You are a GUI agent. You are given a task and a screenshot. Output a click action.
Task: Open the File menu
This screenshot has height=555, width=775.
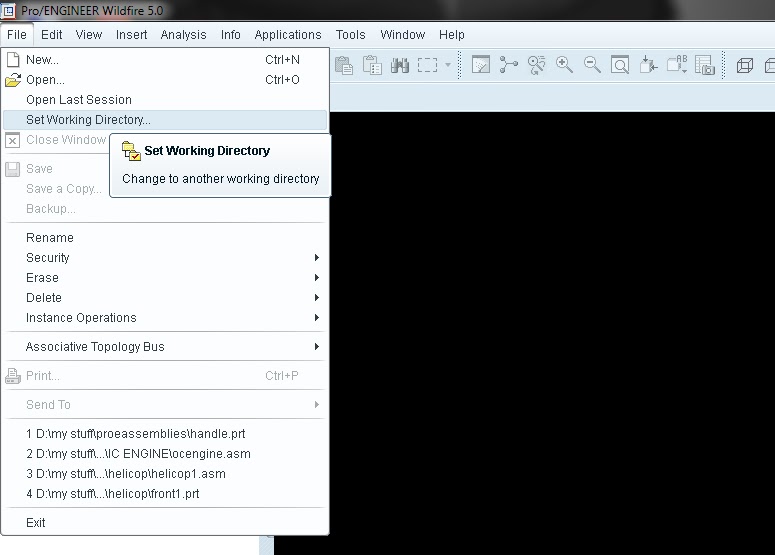(x=17, y=35)
